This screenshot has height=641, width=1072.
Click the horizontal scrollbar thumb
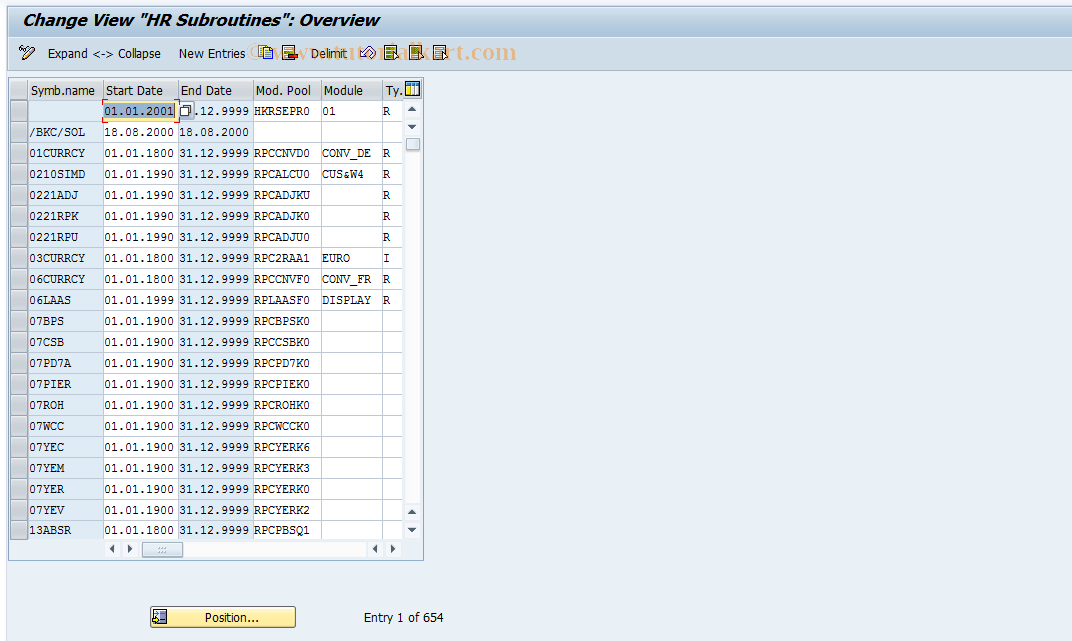tap(162, 549)
